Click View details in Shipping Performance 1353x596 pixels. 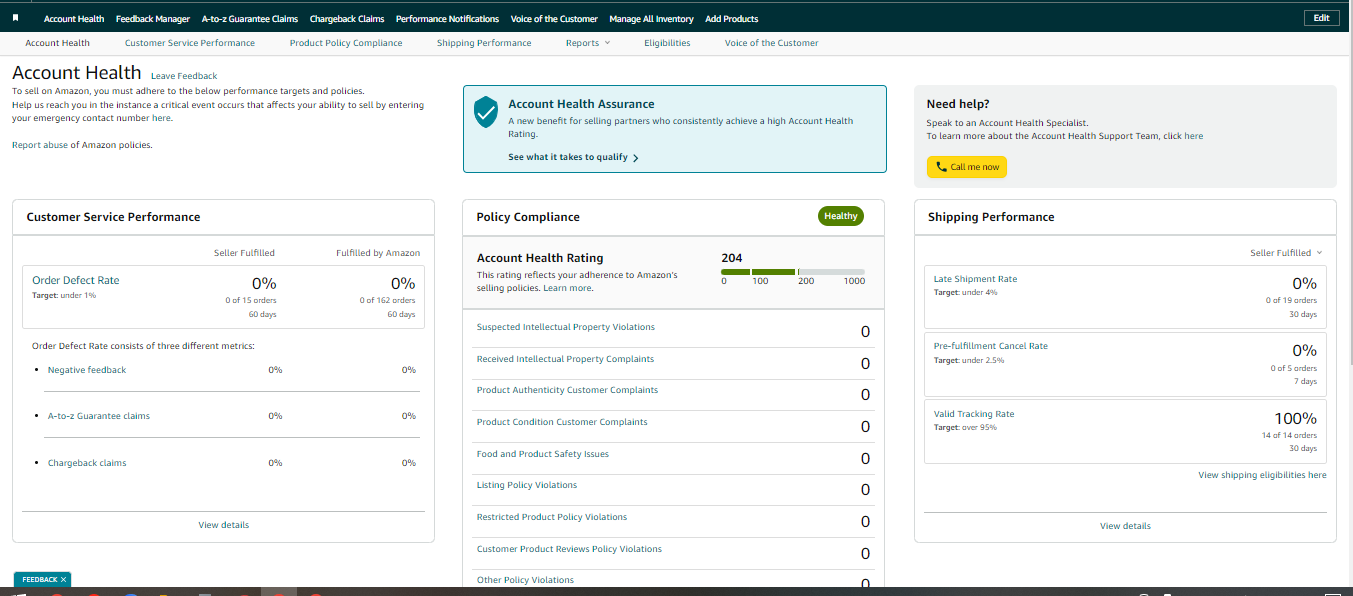pos(1125,526)
